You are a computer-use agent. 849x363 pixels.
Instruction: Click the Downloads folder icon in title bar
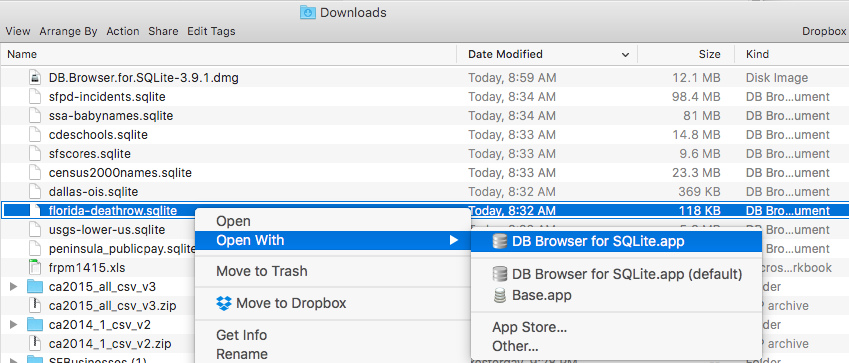point(308,12)
